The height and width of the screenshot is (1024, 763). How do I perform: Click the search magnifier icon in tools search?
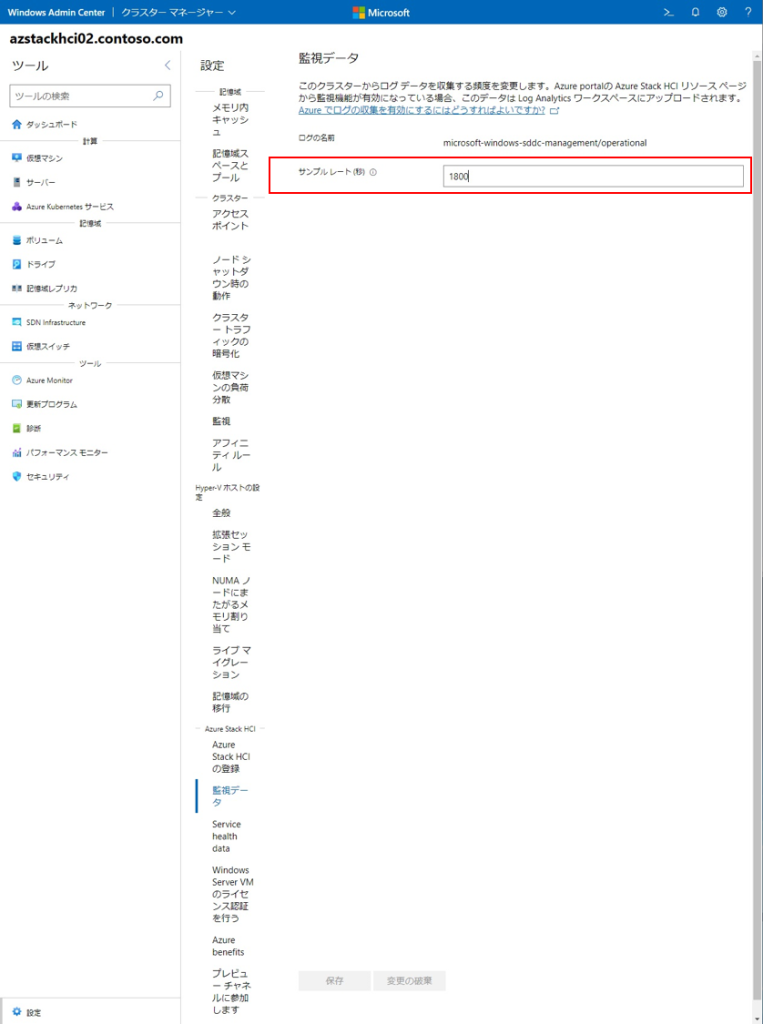pos(158,95)
